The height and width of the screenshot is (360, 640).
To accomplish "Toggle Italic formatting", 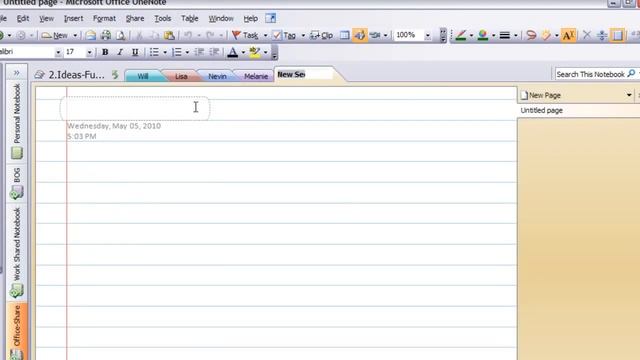I will 120,52.
